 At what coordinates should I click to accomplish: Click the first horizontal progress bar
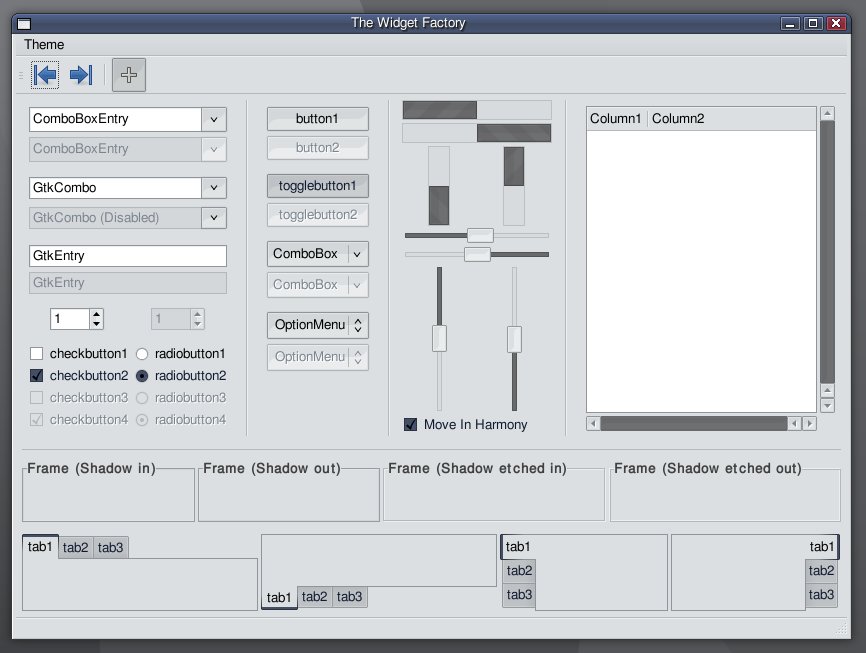pos(477,110)
